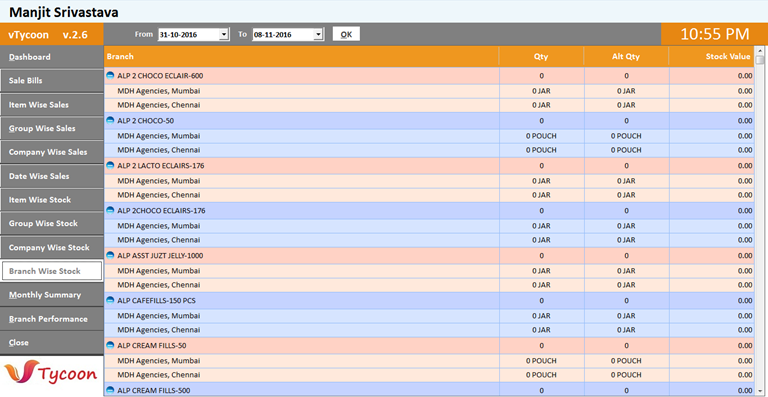Open the To date dropdown arrow
768x397 pixels.
coord(318,35)
